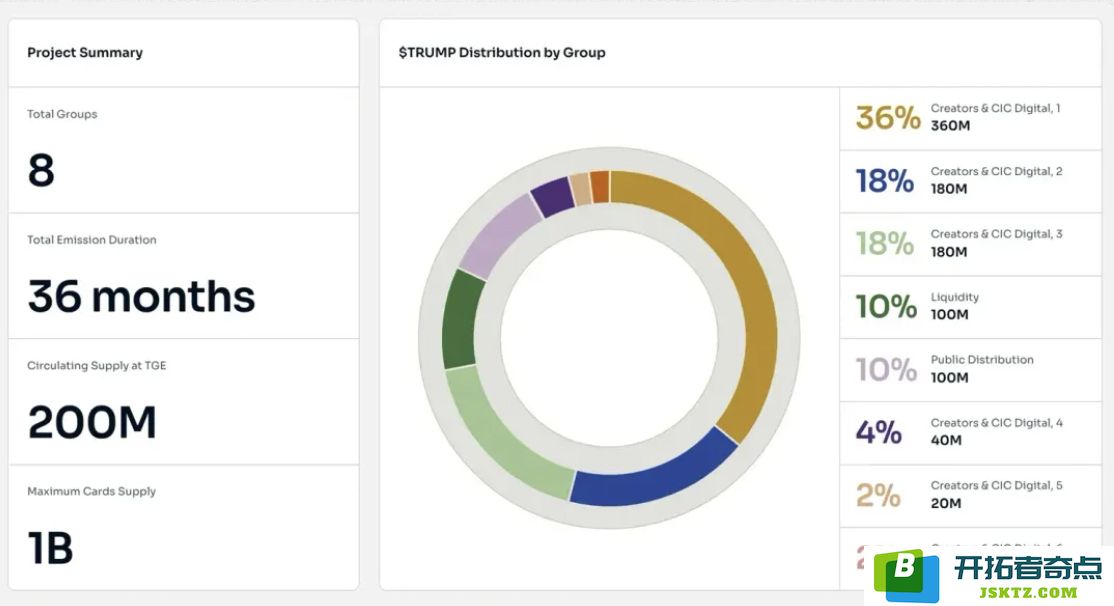
Task: Click the tan 2% legend figure
Action: tap(878, 495)
